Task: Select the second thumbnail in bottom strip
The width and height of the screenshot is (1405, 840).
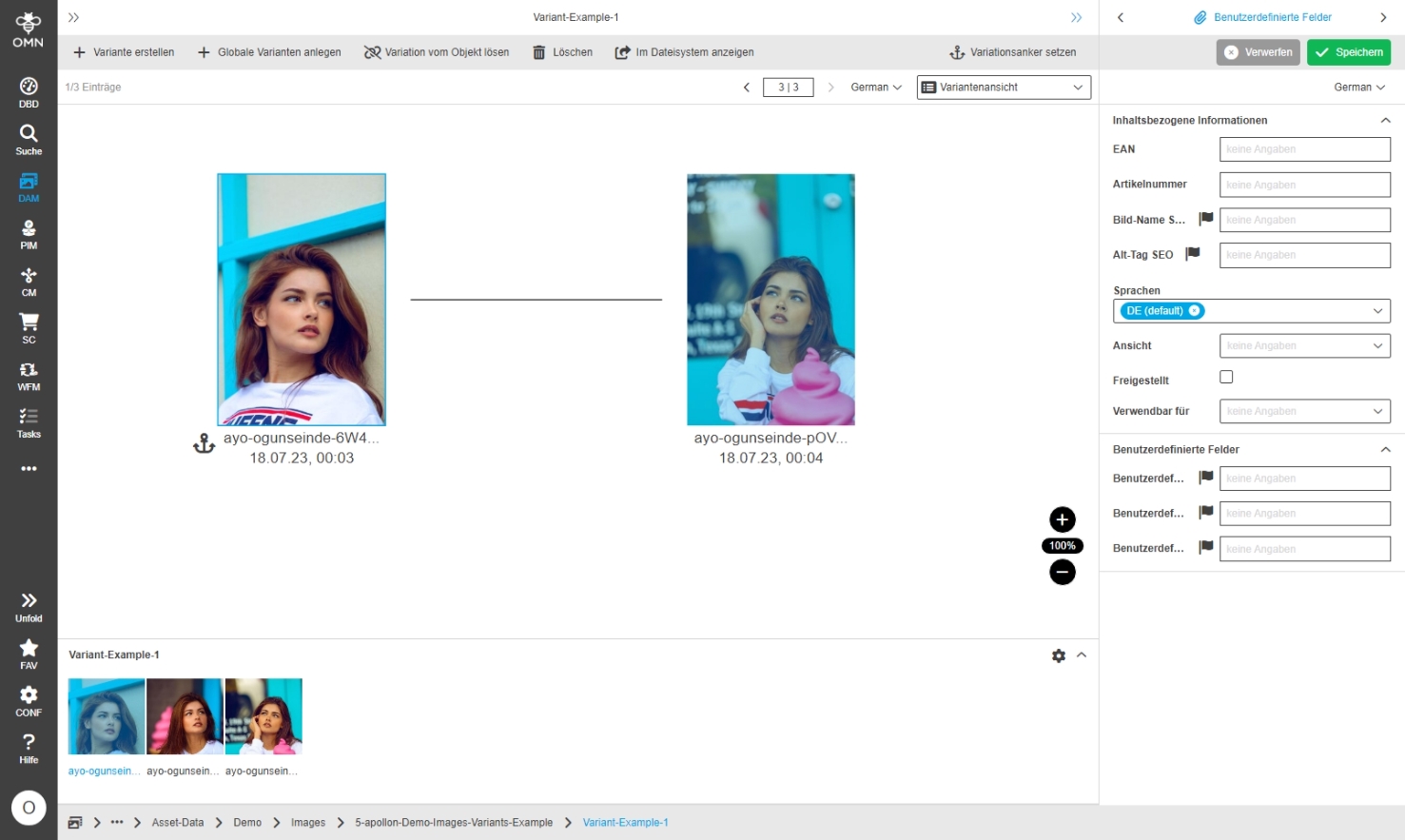Action: pos(185,716)
